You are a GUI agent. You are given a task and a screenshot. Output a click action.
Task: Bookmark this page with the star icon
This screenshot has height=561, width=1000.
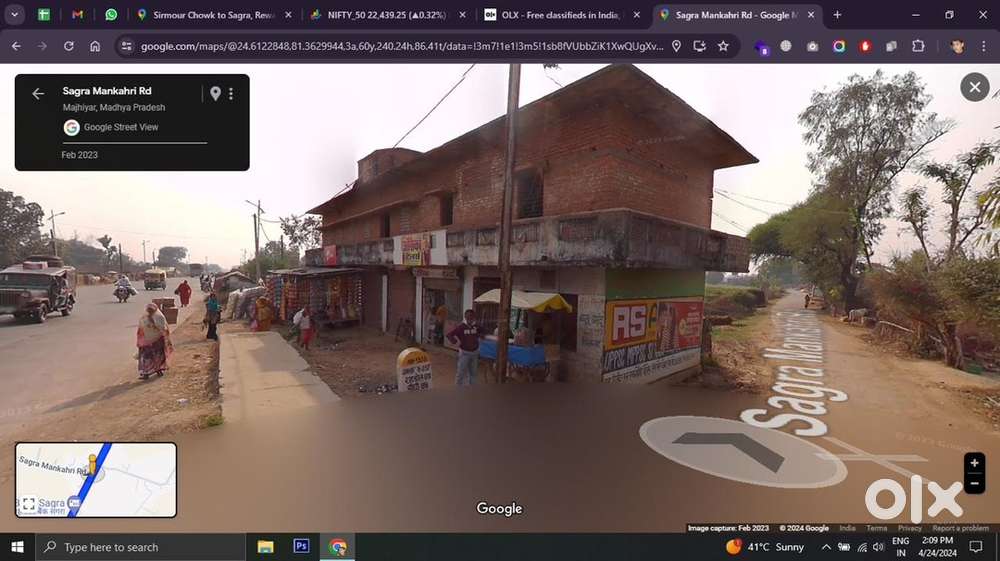point(723,46)
